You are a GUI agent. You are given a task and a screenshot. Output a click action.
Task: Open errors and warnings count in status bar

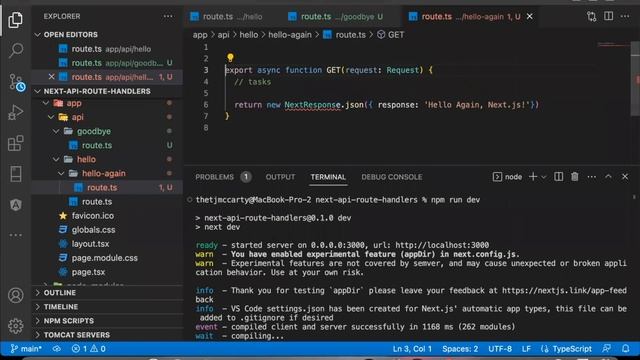click(x=89, y=349)
